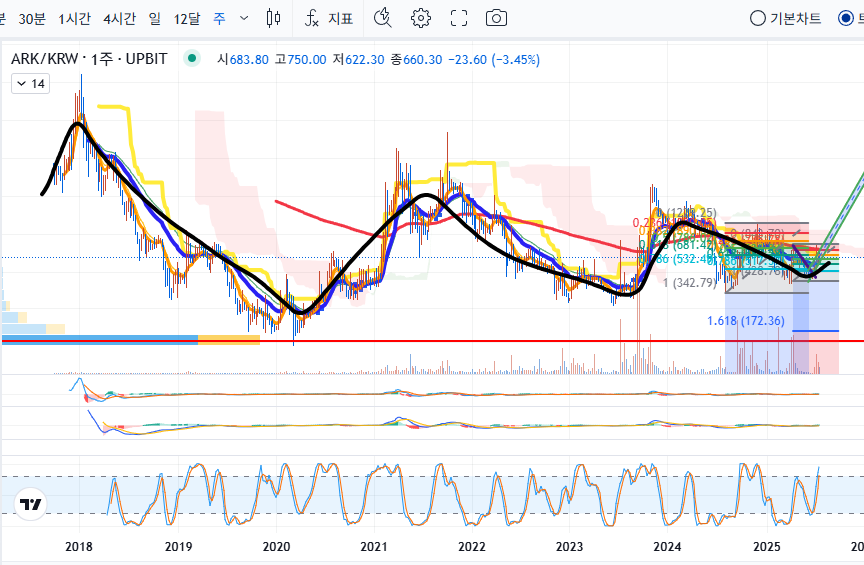Click the 2025 time axis label

click(766, 547)
